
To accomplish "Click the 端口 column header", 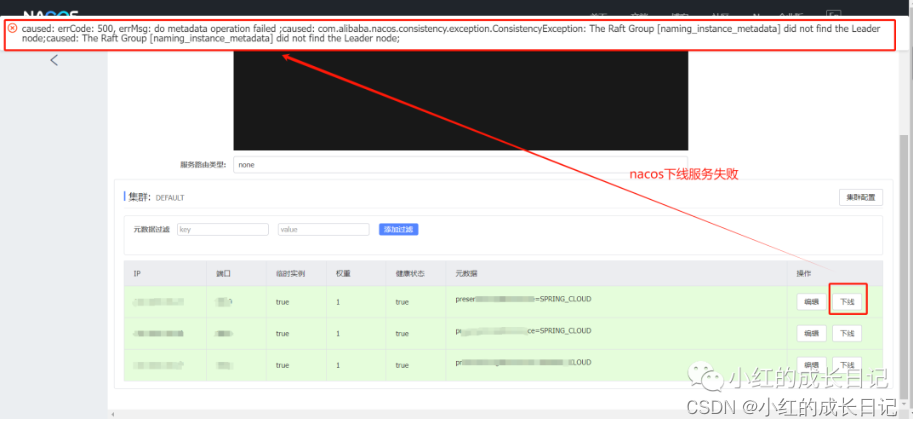I will [237, 274].
